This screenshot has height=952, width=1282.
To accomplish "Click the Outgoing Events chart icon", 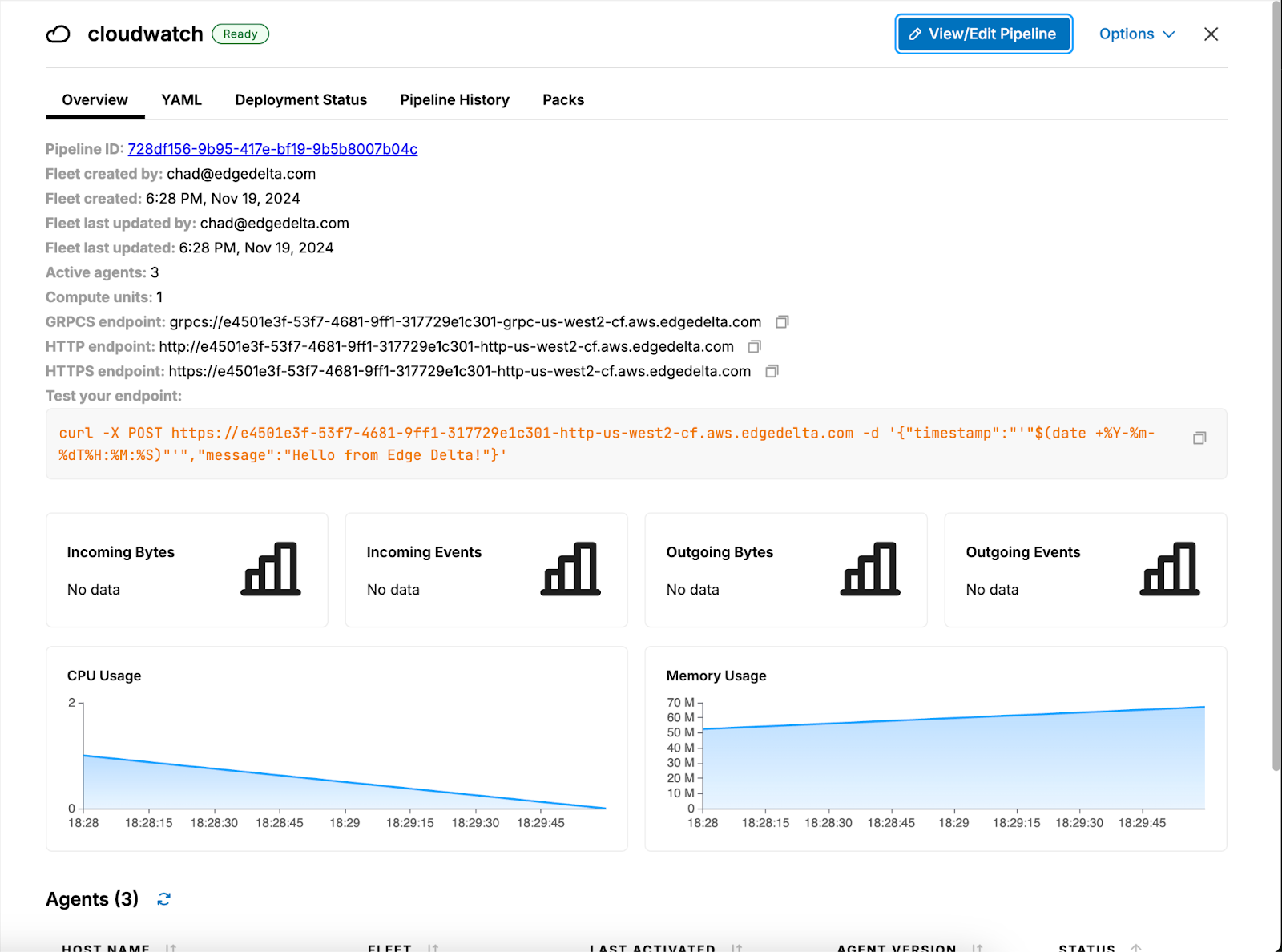I will tap(1170, 569).
